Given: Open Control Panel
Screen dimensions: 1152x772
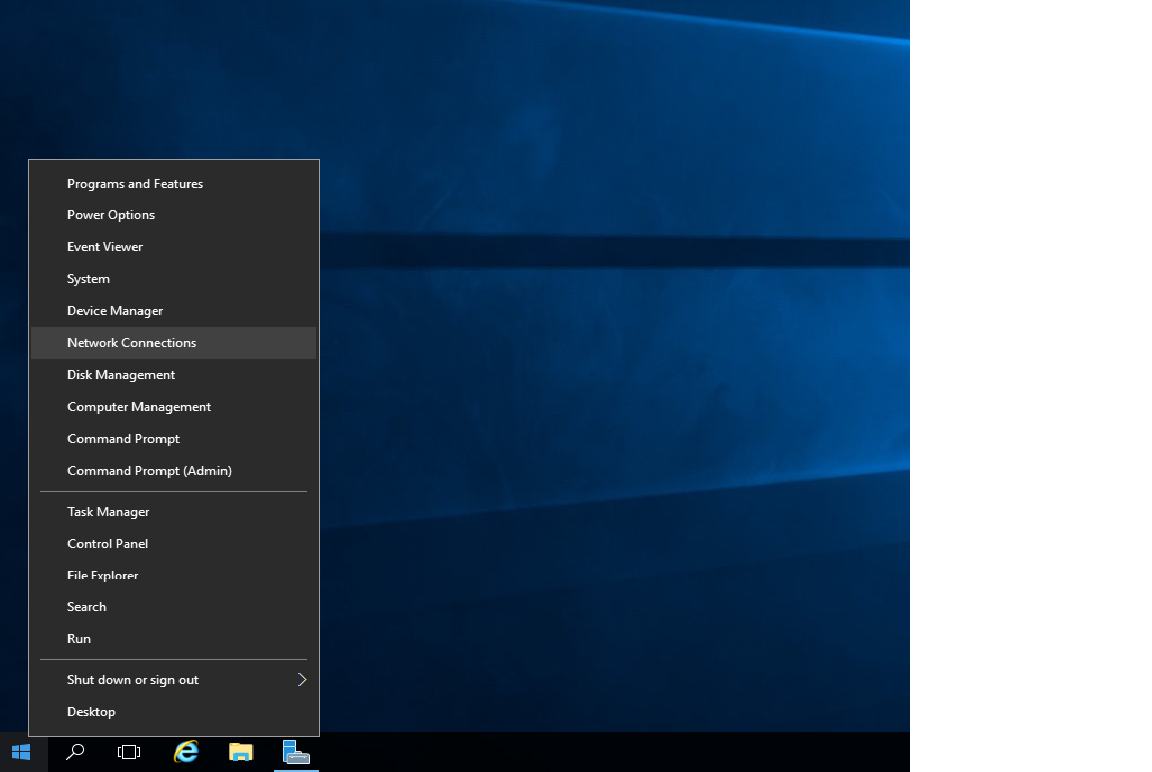Looking at the screenshot, I should [107, 544].
